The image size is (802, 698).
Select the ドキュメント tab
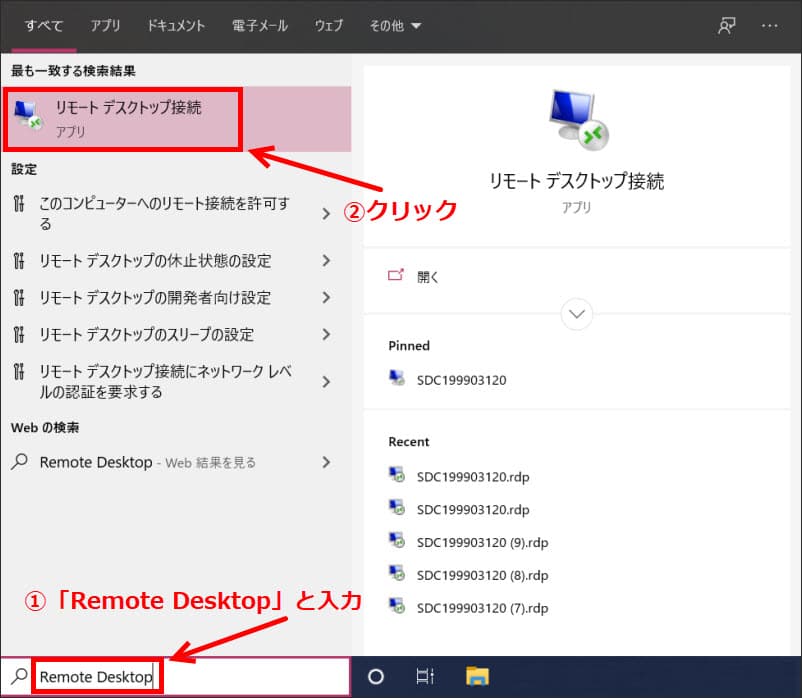coord(176,26)
